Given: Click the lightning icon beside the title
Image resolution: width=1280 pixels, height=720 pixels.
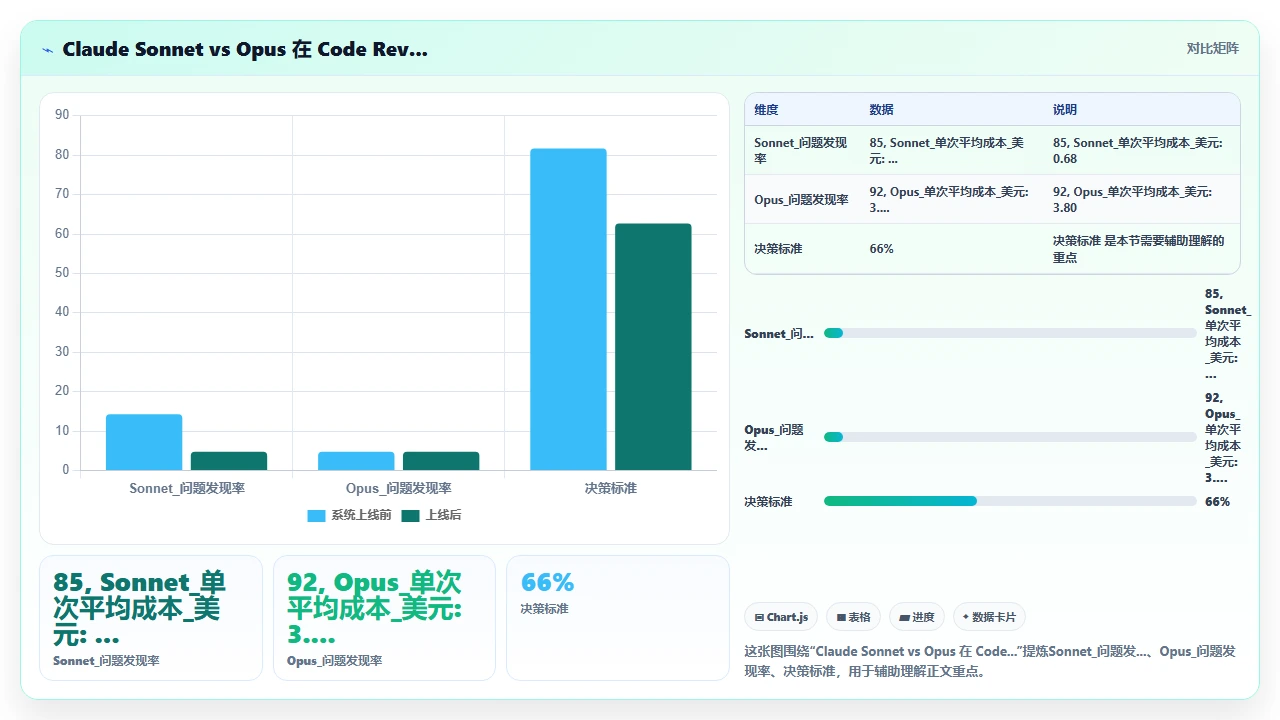Looking at the screenshot, I should [x=47, y=50].
